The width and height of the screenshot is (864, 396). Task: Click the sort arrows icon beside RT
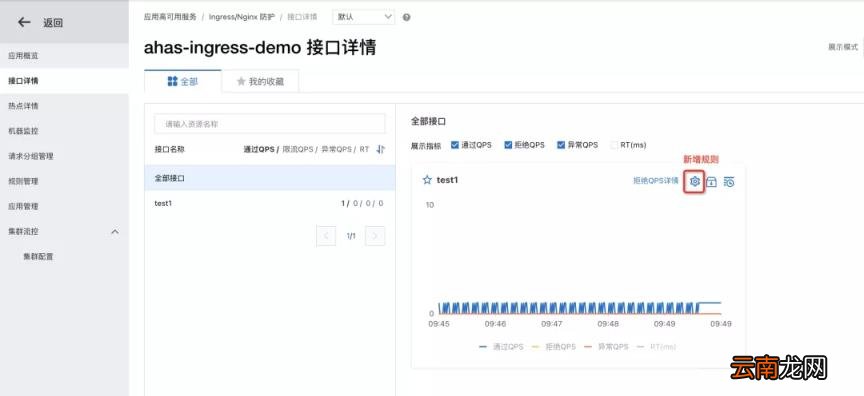coord(381,149)
